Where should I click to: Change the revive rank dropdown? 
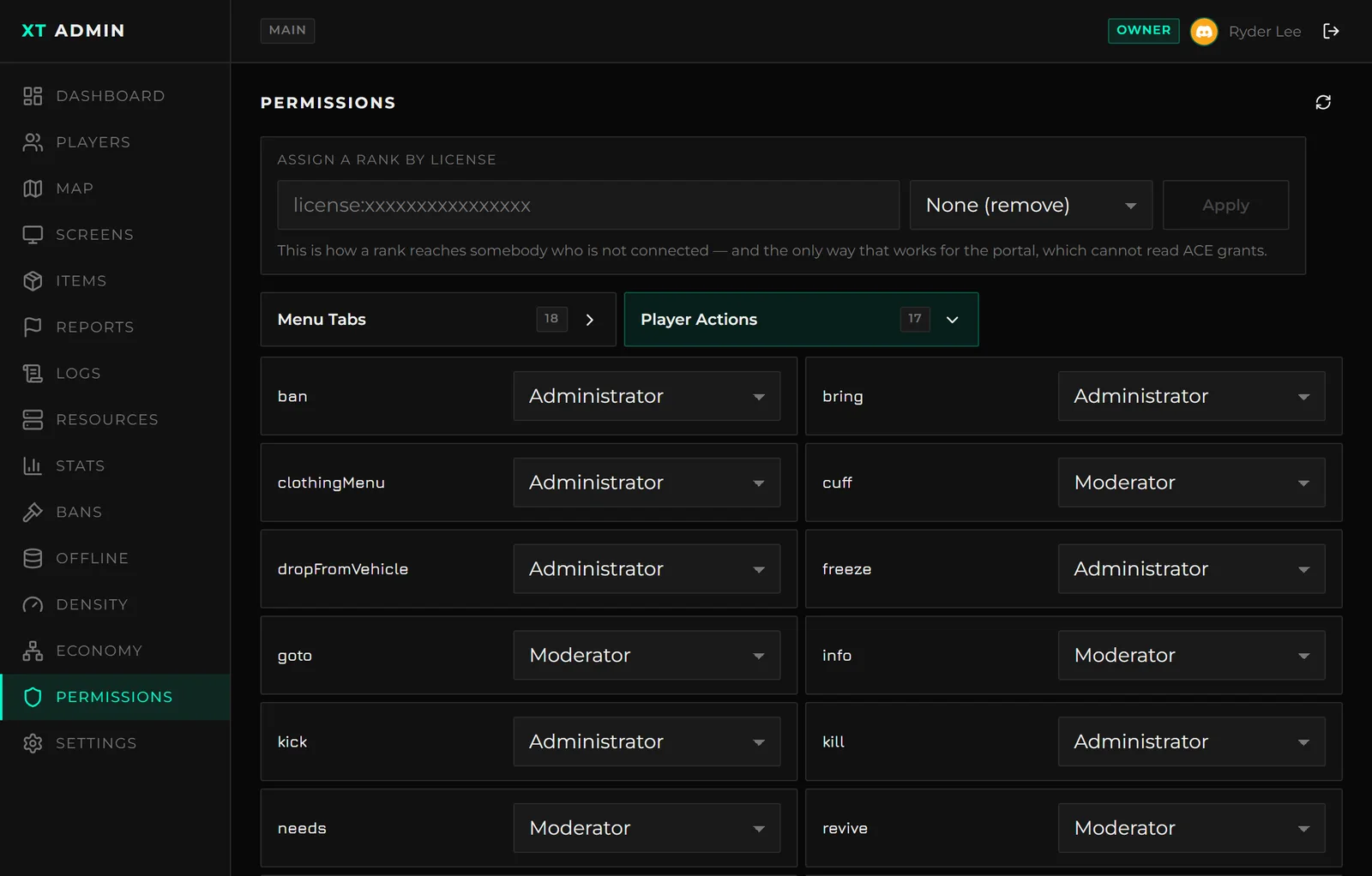1191,828
